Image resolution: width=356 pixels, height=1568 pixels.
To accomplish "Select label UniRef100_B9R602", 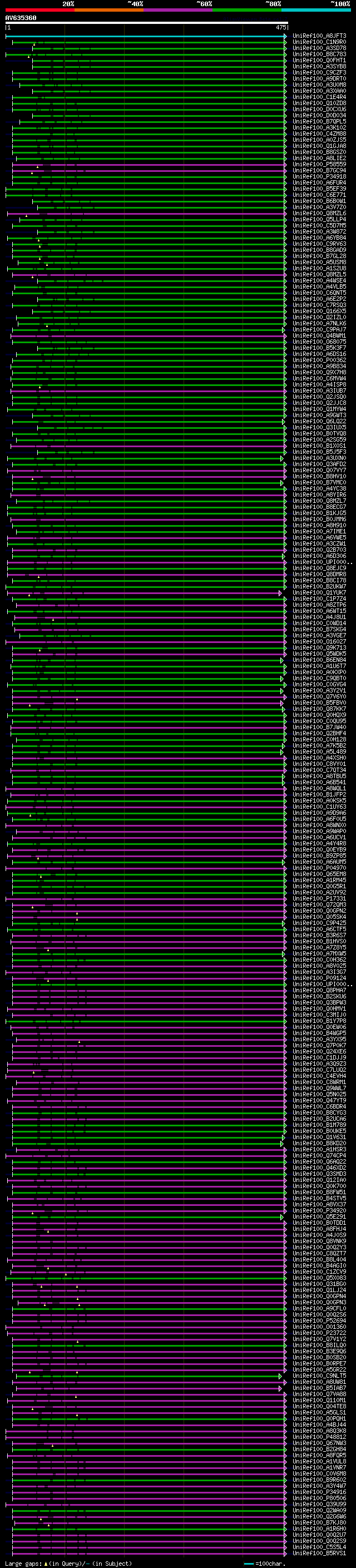I will point(319,1479).
